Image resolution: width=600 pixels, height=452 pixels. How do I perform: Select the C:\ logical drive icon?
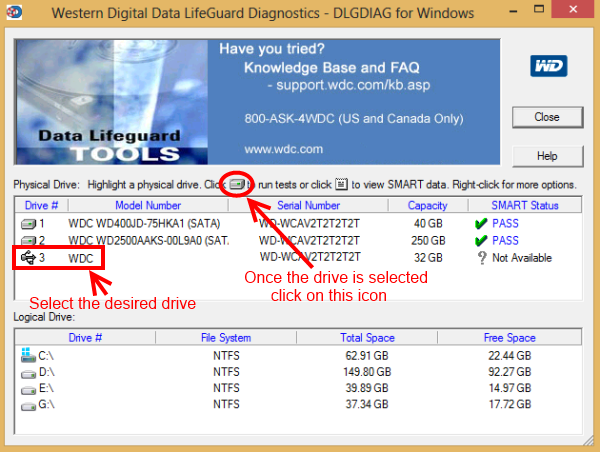coord(26,355)
